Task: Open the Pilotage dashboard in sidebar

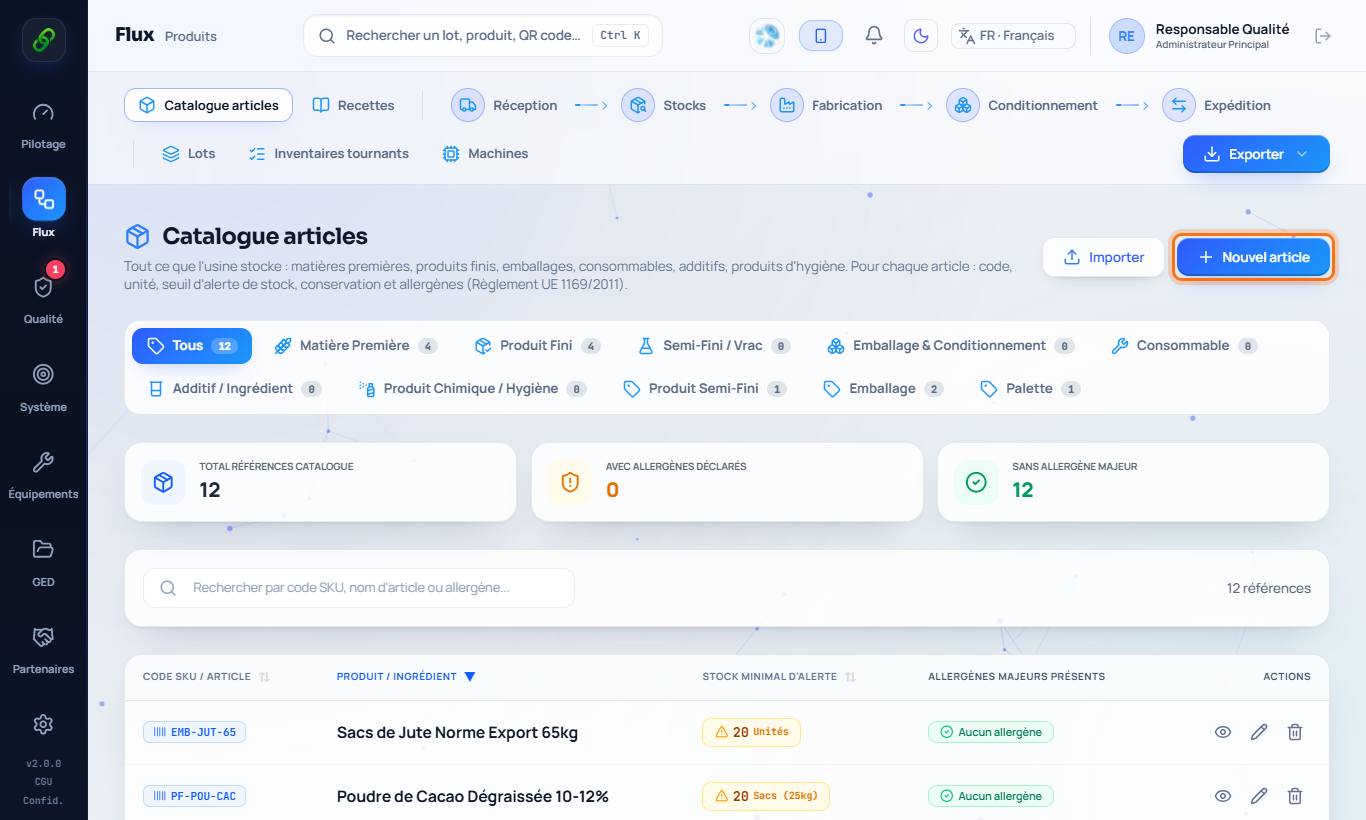Action: (x=43, y=125)
